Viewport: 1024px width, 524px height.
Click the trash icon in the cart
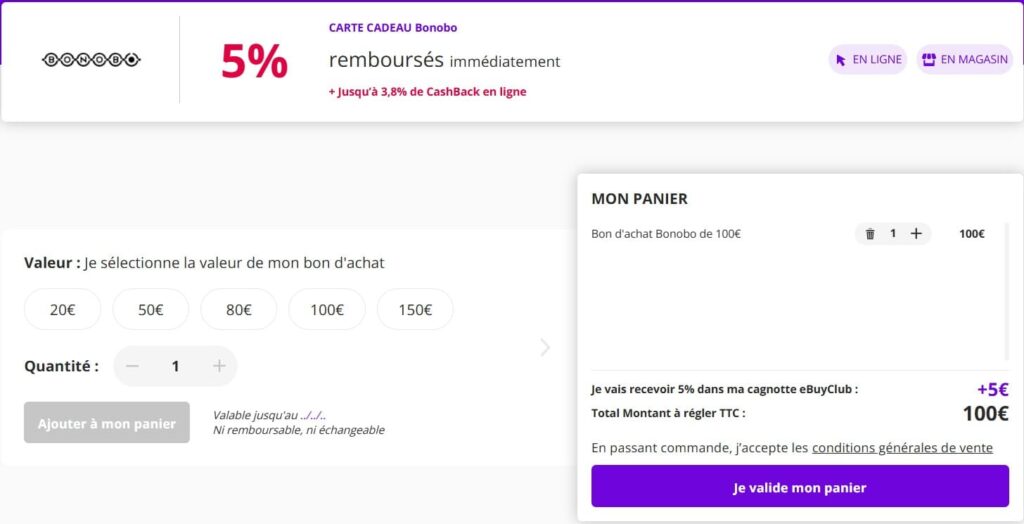[870, 234]
